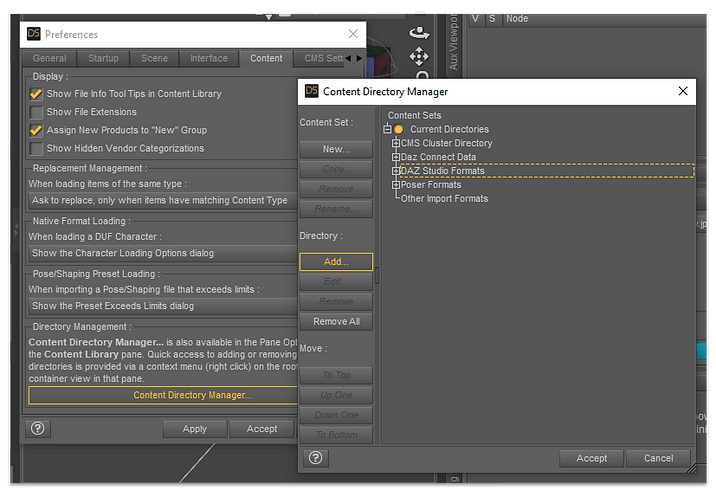Click the Content Set Copy... button
The height and width of the screenshot is (497, 716).
336,169
